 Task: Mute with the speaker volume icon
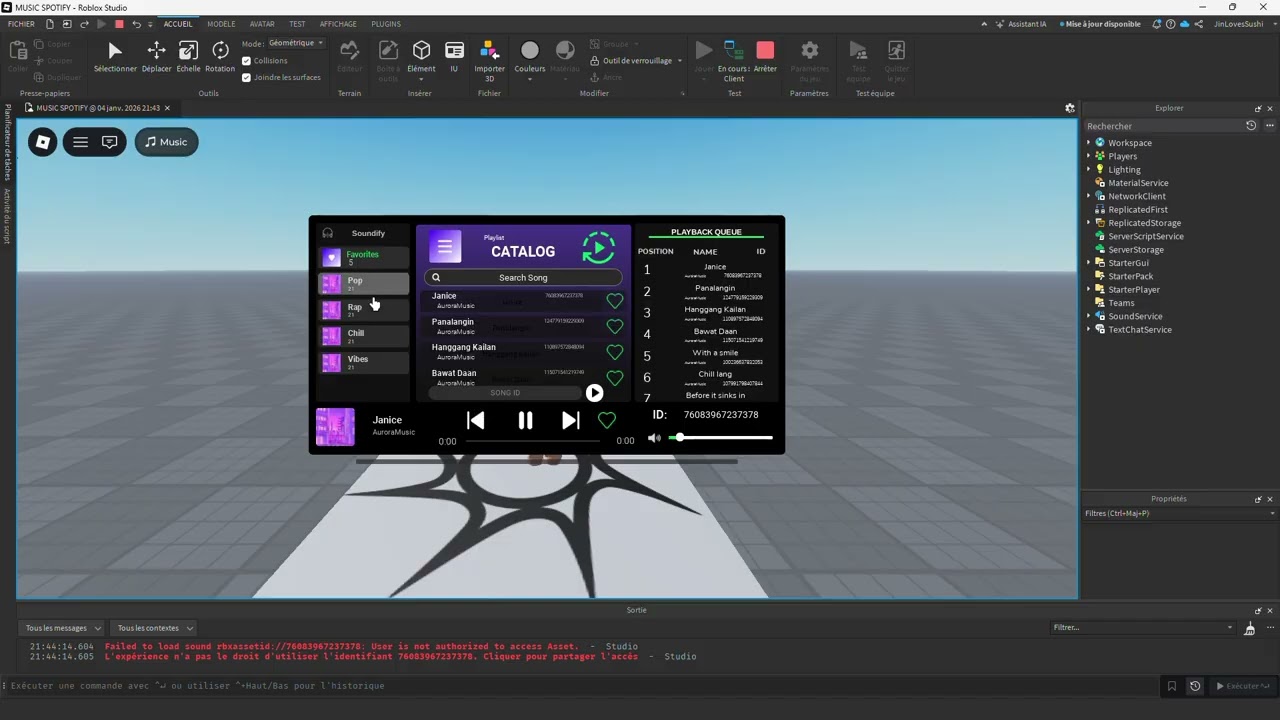654,438
